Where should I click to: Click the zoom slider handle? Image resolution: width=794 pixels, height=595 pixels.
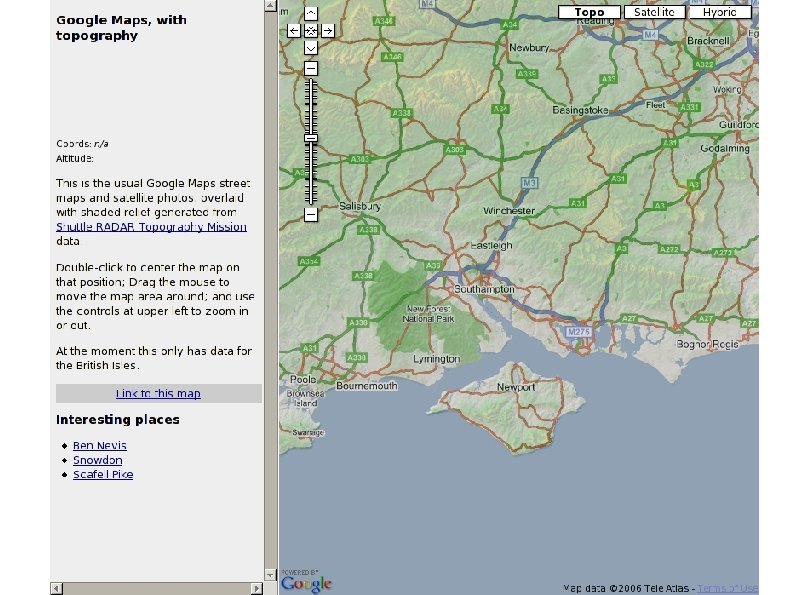tap(311, 138)
